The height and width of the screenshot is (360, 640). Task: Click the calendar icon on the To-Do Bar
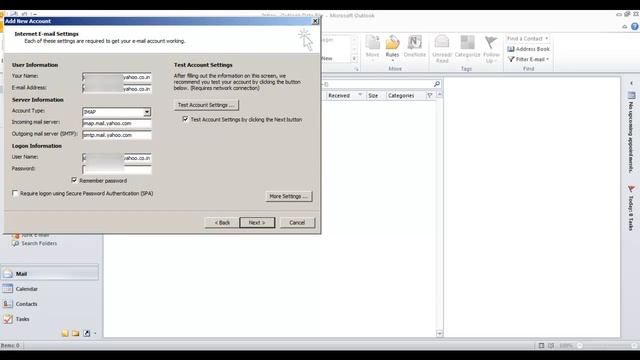[631, 96]
